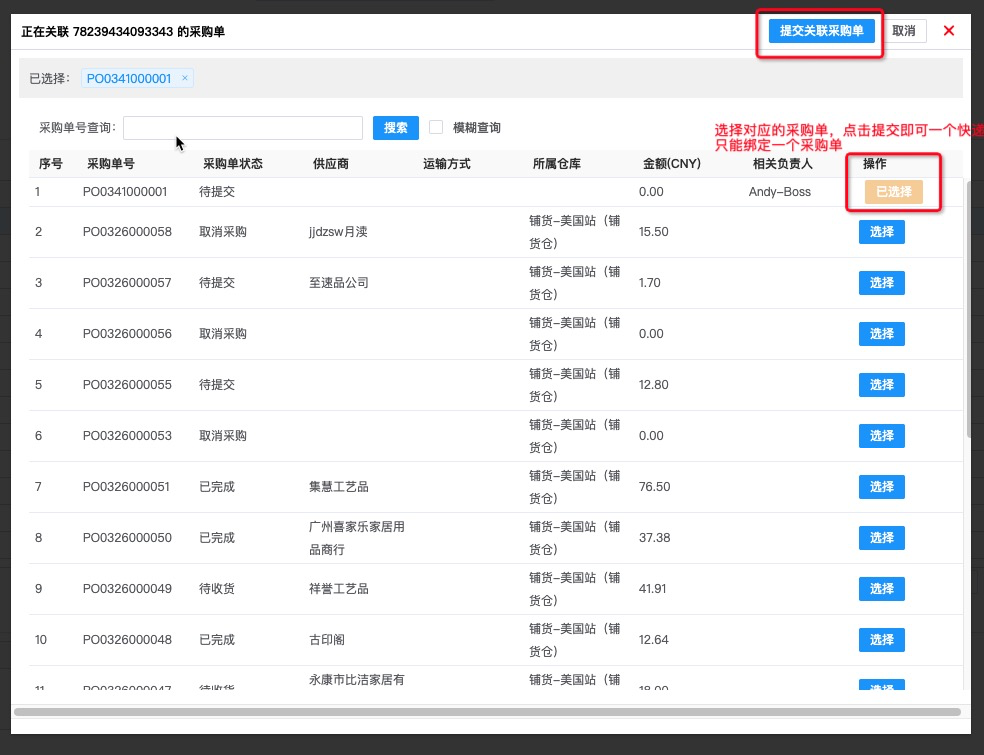Click supplier 祥誉工艺品
The image size is (984, 755).
[338, 588]
